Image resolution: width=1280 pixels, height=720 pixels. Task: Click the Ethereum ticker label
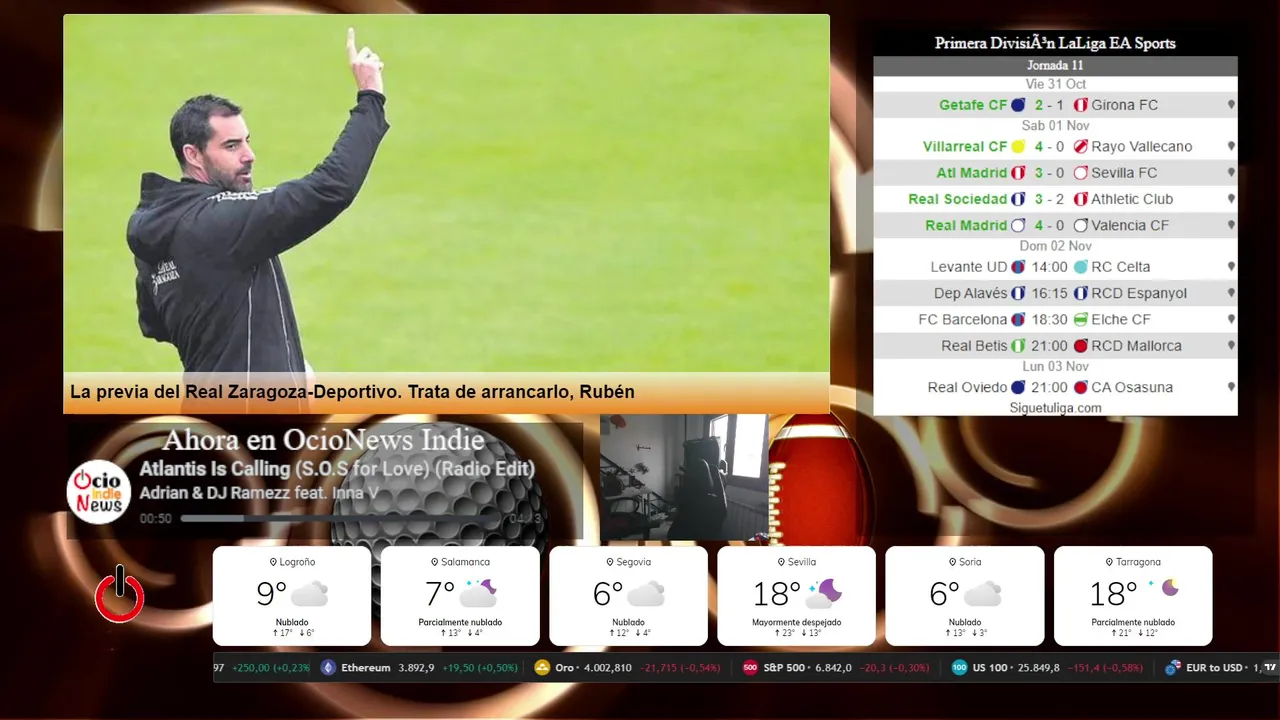(x=366, y=668)
